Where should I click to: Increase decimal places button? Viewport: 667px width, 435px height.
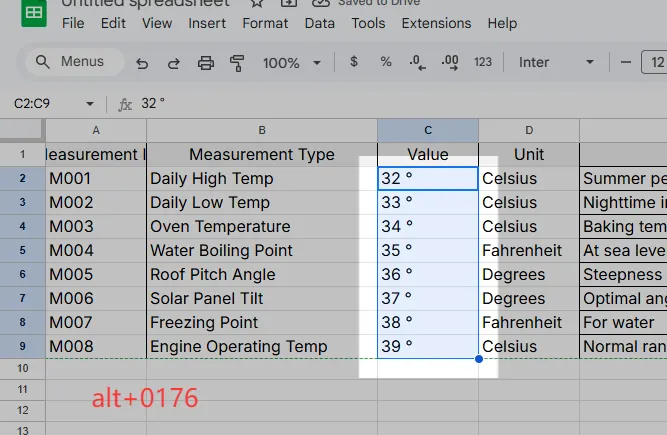(x=450, y=62)
